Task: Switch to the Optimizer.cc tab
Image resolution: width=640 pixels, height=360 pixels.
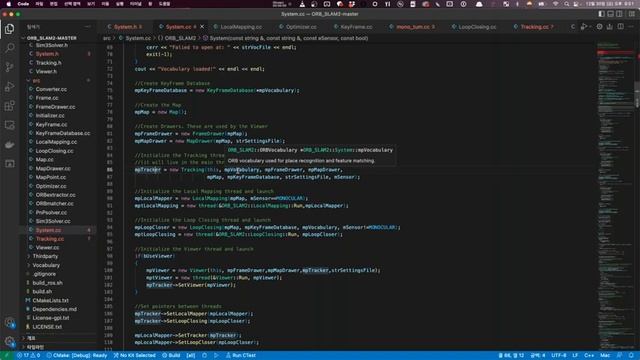Action: pyautogui.click(x=301, y=27)
